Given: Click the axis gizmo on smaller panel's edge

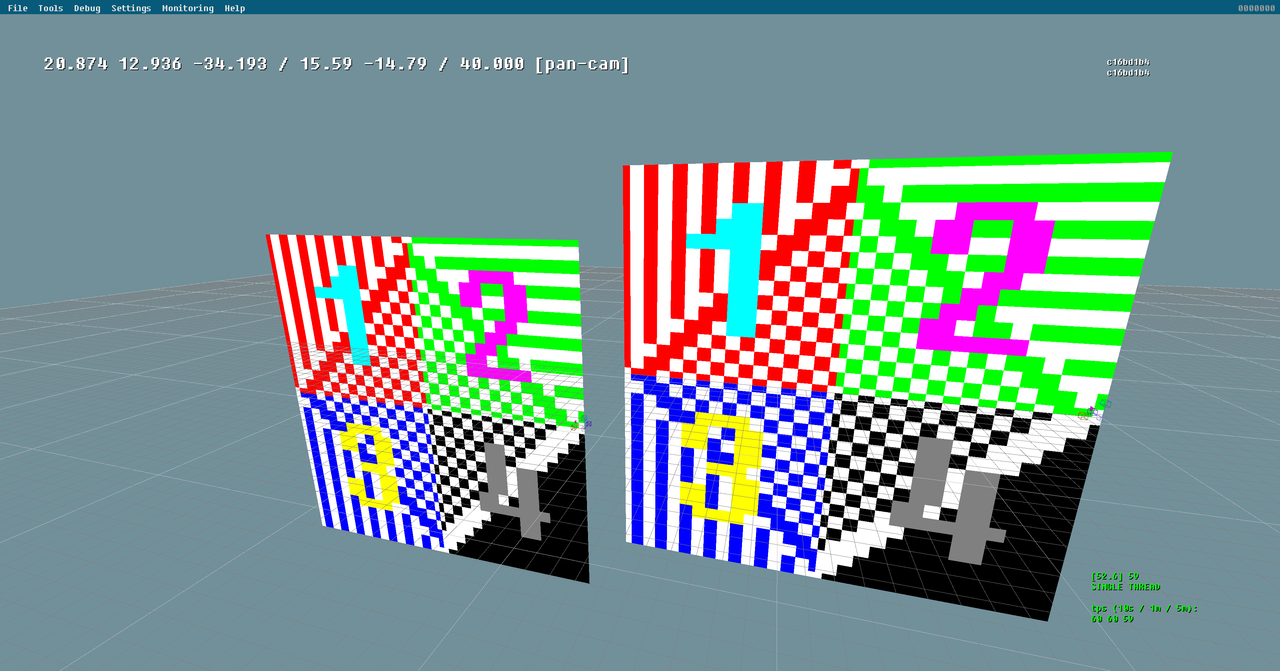Looking at the screenshot, I should (582, 424).
